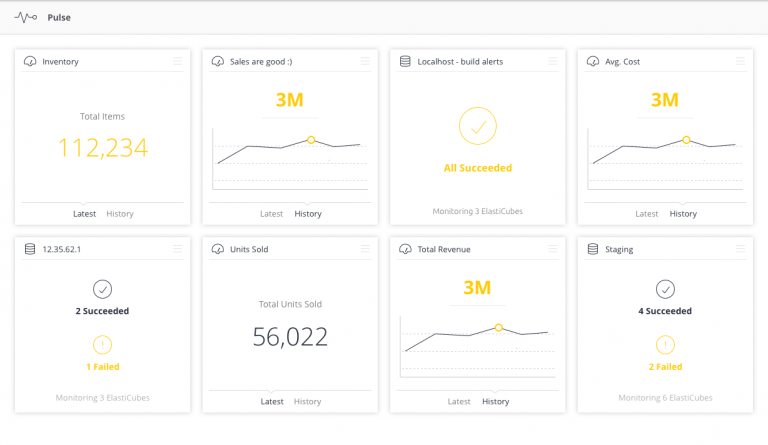Show Latest view on Total Revenue tile
This screenshot has height=445, width=768.
click(459, 401)
